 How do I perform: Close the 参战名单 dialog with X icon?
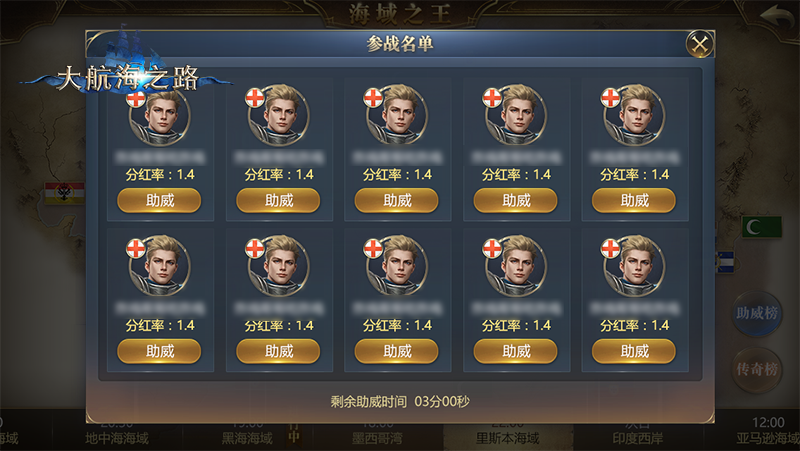(x=699, y=44)
